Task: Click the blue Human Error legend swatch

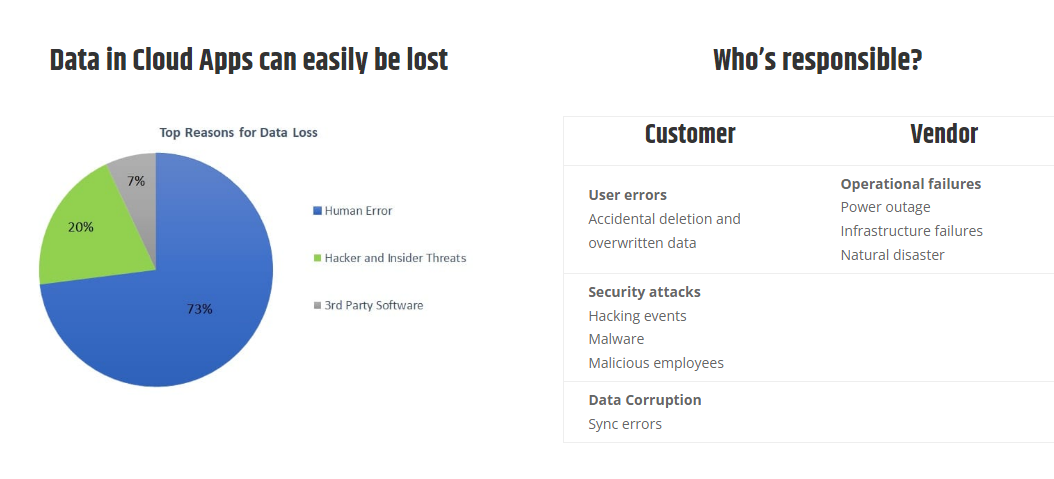Action: click(317, 211)
